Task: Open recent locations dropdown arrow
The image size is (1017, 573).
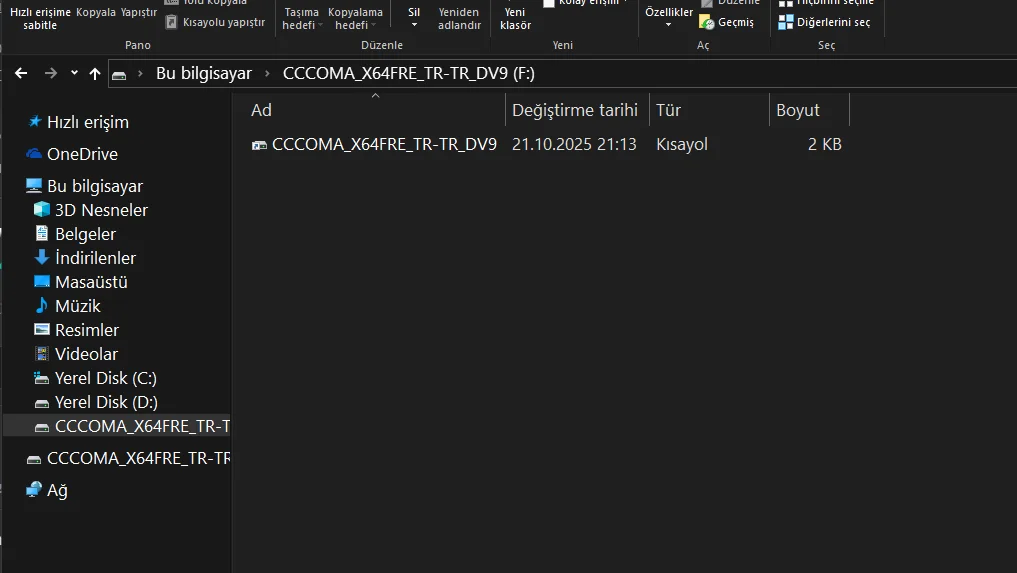Action: click(74, 73)
